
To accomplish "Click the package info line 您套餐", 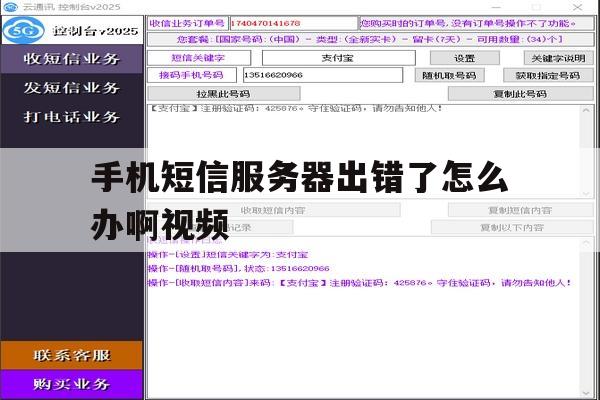I will 370,39.
